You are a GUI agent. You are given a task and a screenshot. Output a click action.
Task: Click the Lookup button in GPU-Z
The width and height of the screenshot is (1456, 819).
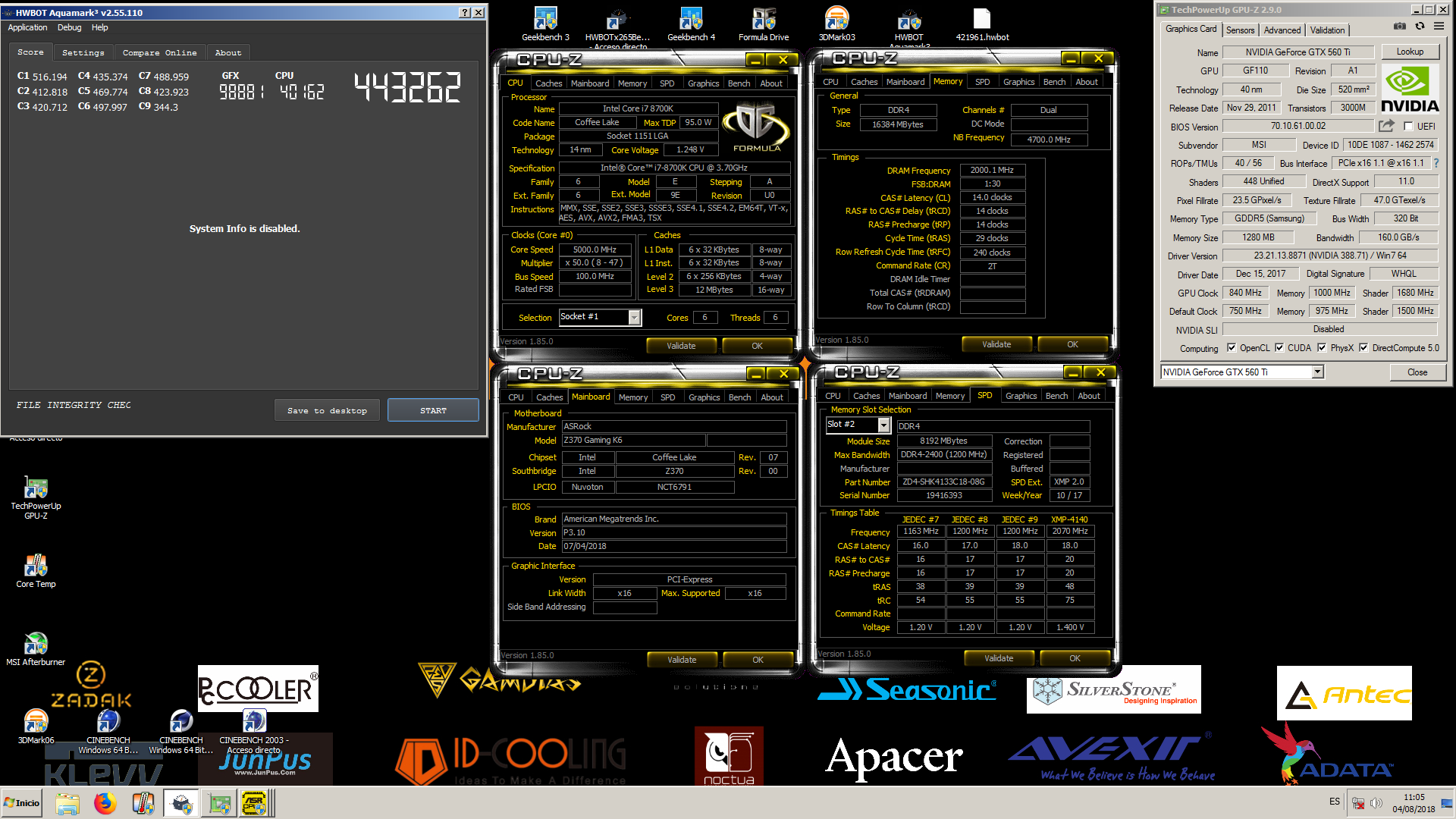click(x=1410, y=52)
